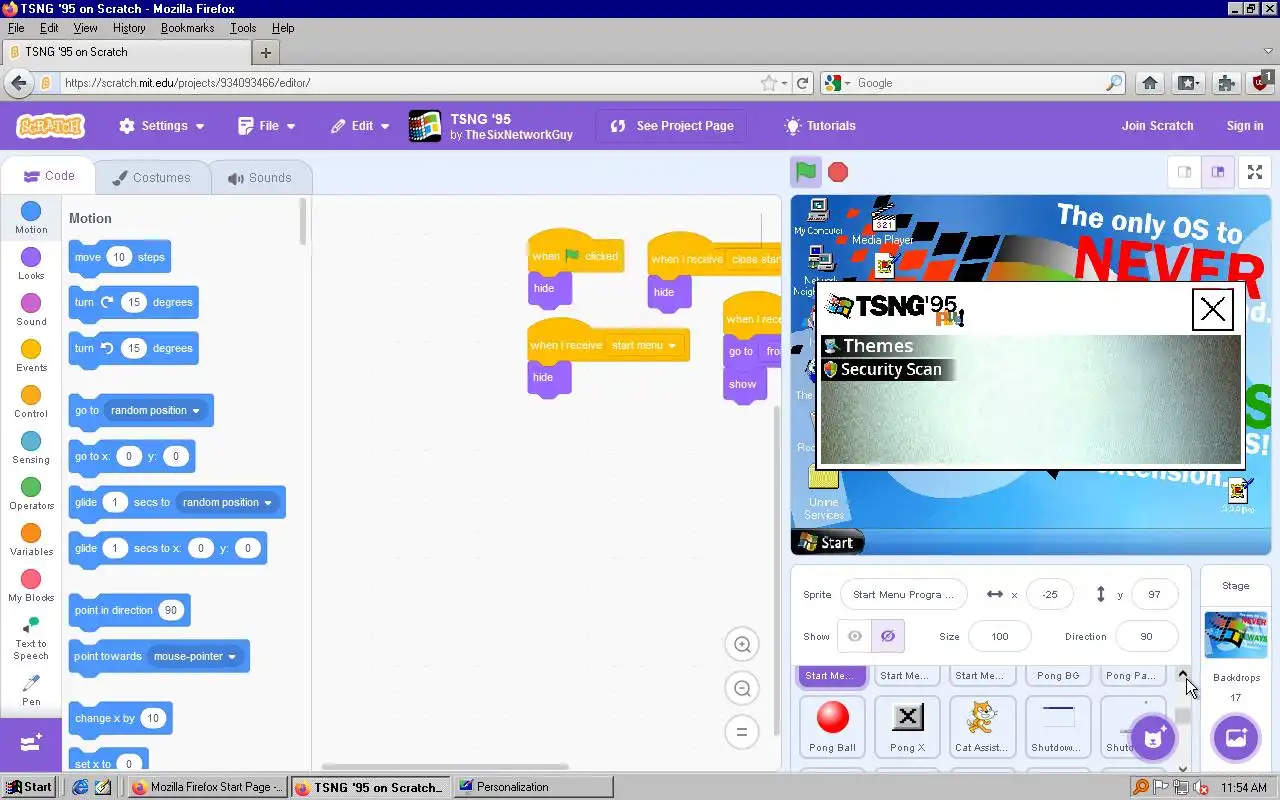
Task: Select the Control block category
Action: coord(31,402)
